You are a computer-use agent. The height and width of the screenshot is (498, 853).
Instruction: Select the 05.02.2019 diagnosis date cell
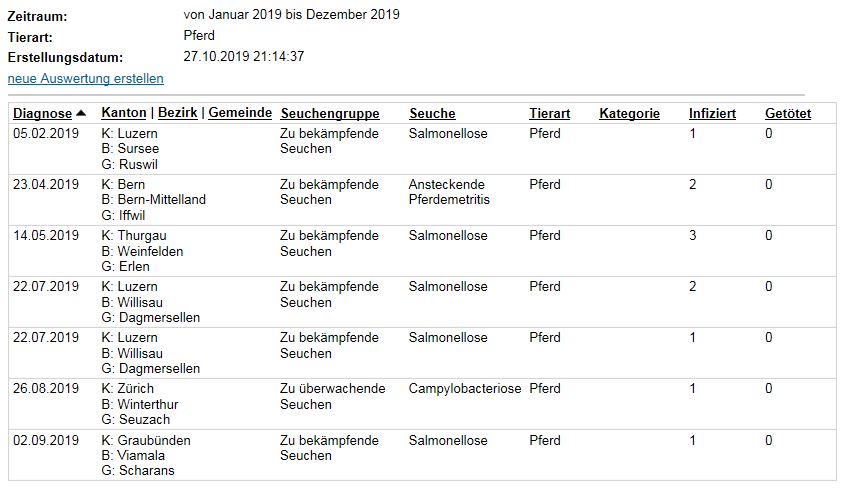[46, 134]
